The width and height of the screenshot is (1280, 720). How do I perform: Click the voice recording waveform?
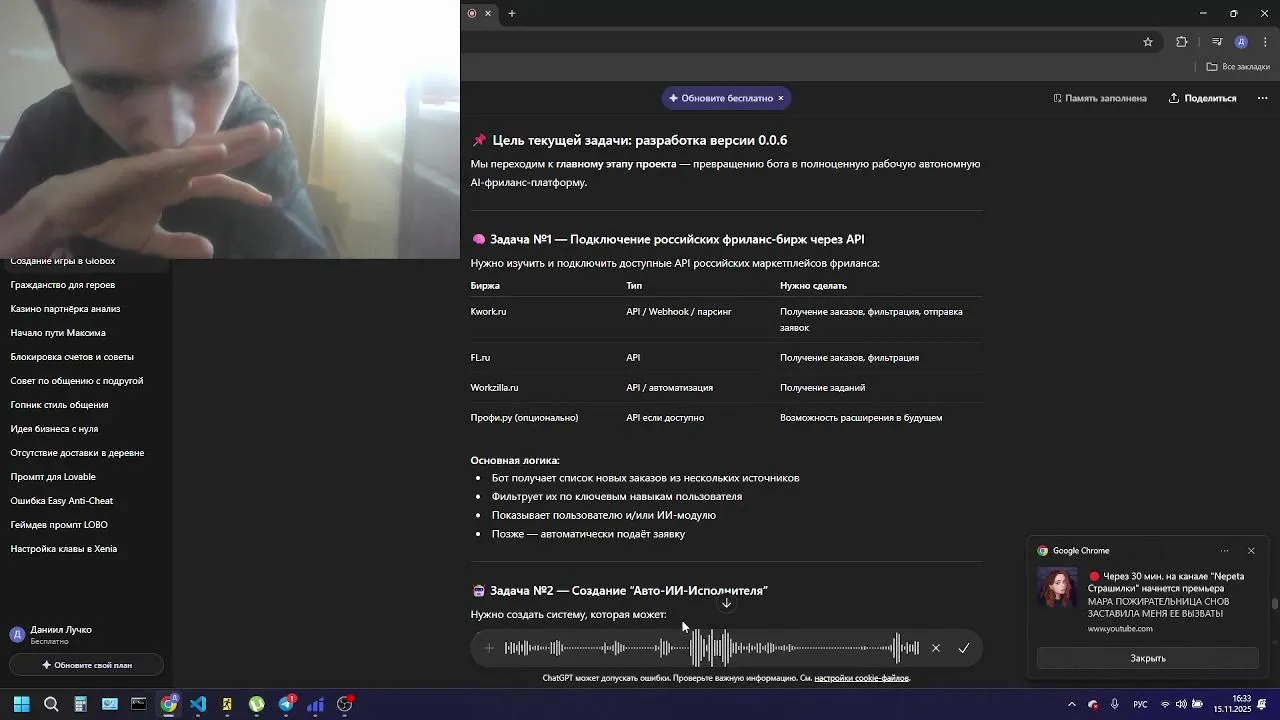click(x=711, y=648)
